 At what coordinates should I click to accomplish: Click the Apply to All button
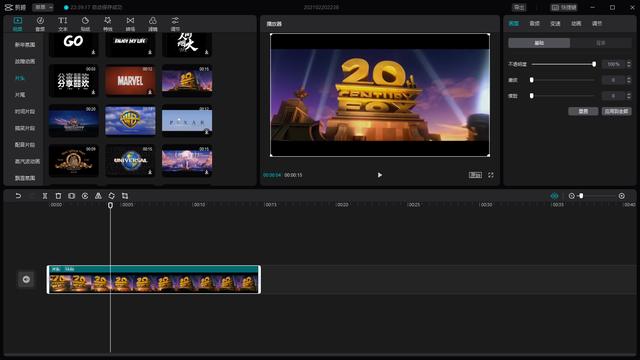point(617,111)
